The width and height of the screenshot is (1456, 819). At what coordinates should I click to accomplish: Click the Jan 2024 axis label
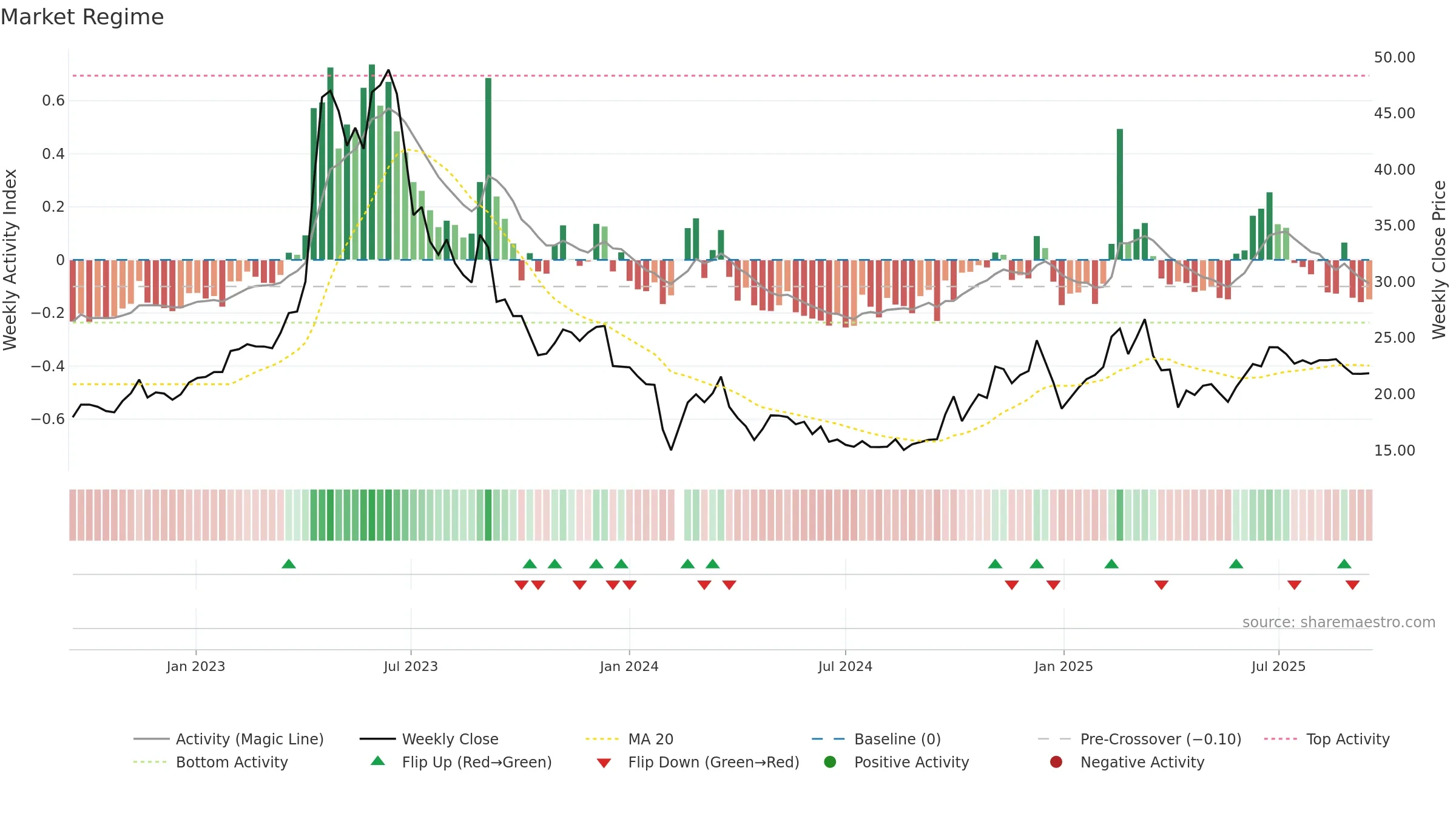click(x=629, y=666)
